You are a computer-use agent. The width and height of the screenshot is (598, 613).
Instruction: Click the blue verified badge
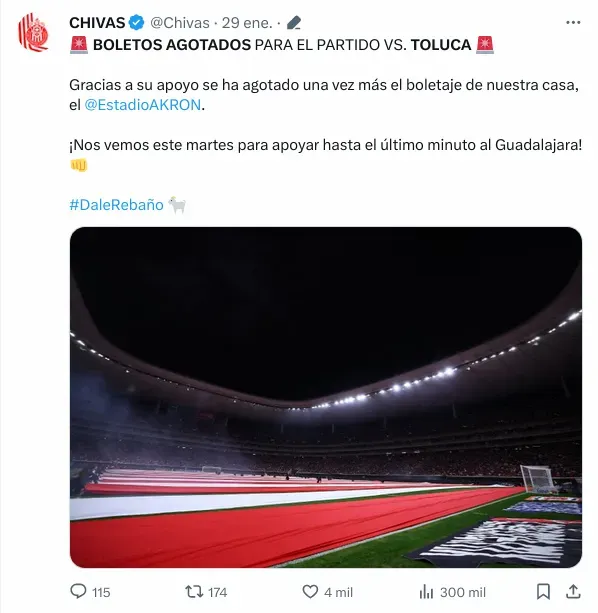tap(136, 23)
